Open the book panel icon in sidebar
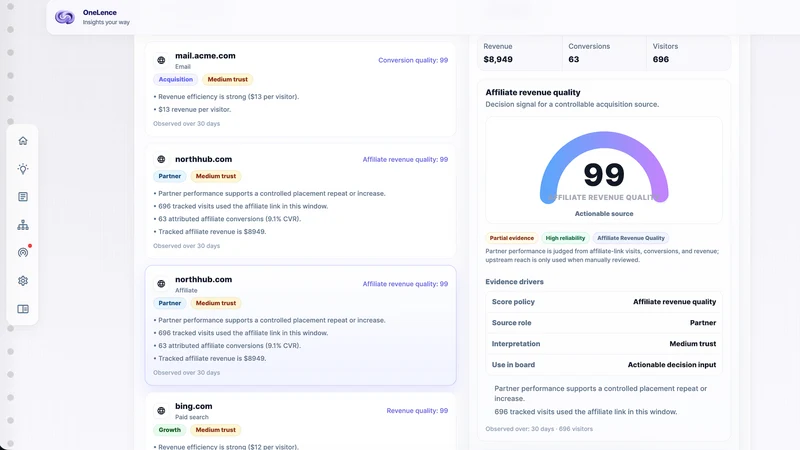This screenshot has height=450, width=800. (23, 309)
